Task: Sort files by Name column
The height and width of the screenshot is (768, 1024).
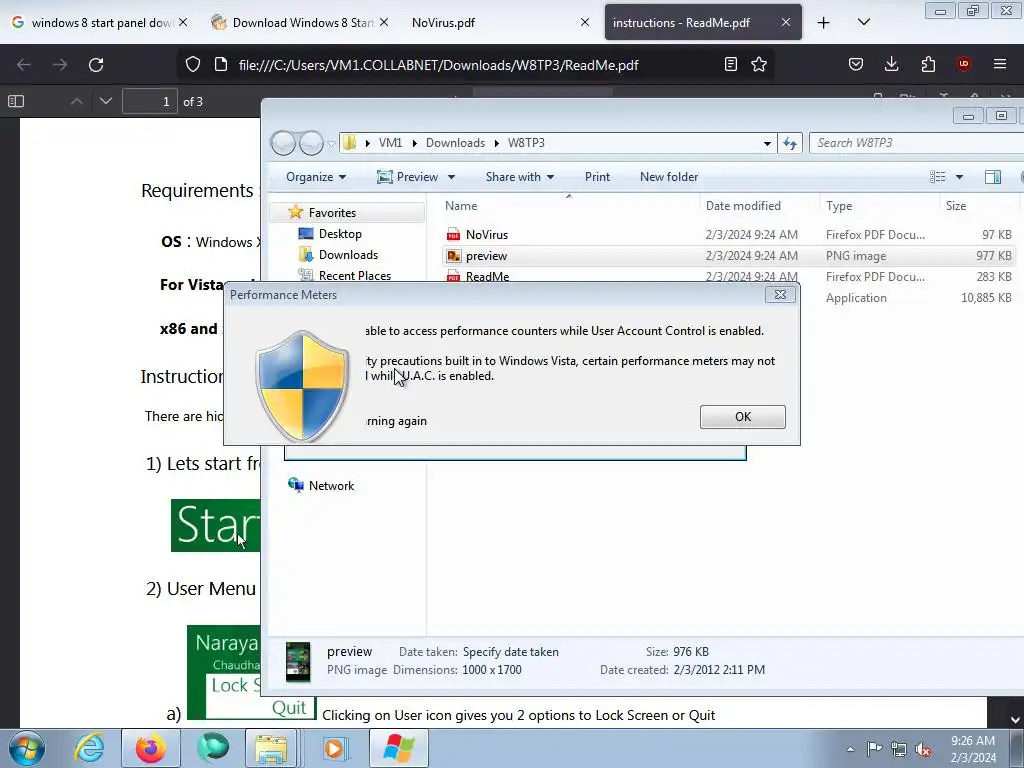Action: click(568, 206)
